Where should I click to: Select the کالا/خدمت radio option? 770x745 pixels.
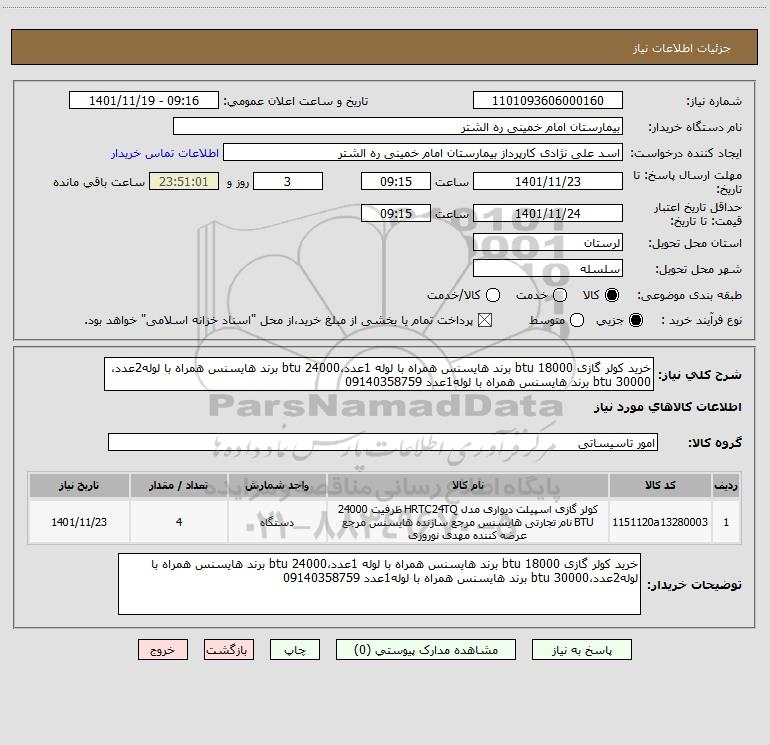tap(493, 295)
